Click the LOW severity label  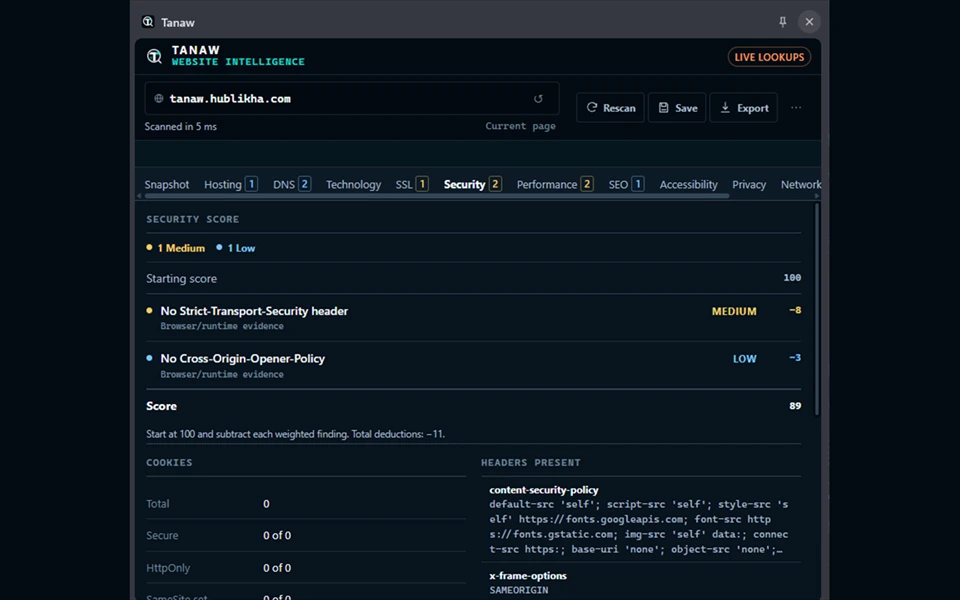744,359
